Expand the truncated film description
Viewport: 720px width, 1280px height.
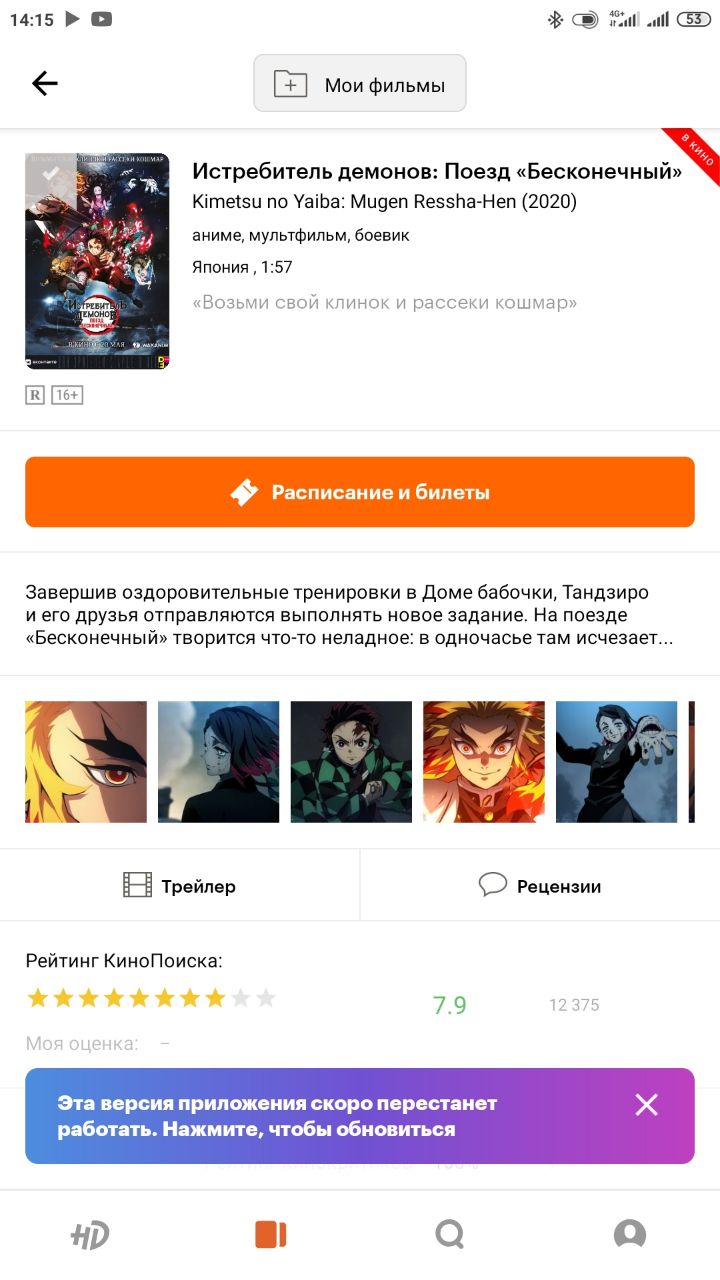(x=350, y=615)
